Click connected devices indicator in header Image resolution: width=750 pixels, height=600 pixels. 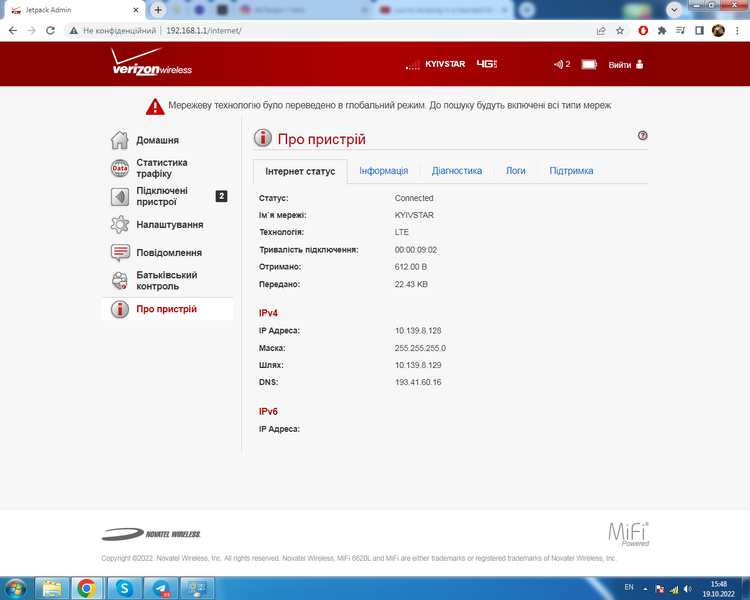[x=562, y=64]
